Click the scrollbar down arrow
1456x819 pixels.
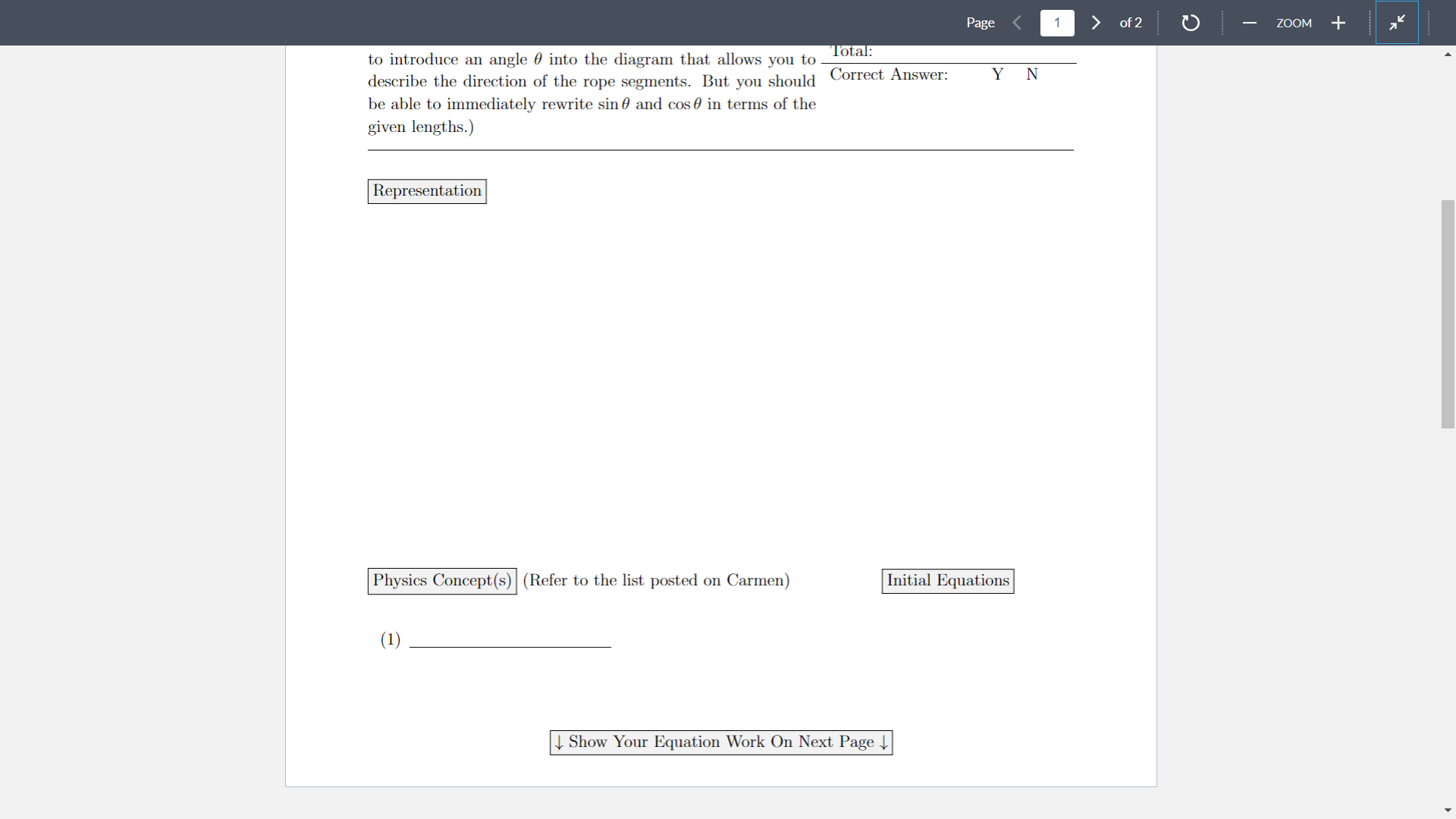pos(1448,810)
